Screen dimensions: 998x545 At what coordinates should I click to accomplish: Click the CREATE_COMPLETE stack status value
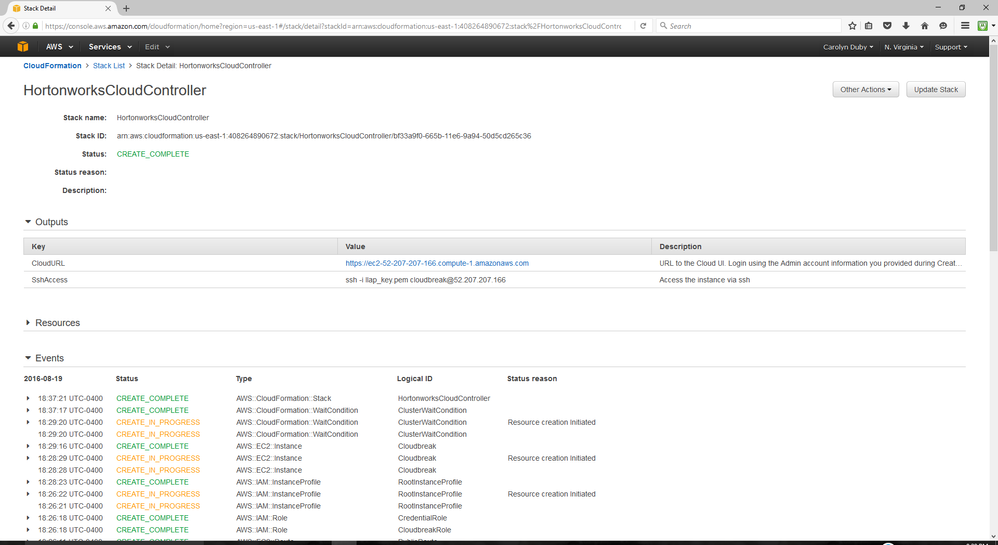coord(153,154)
